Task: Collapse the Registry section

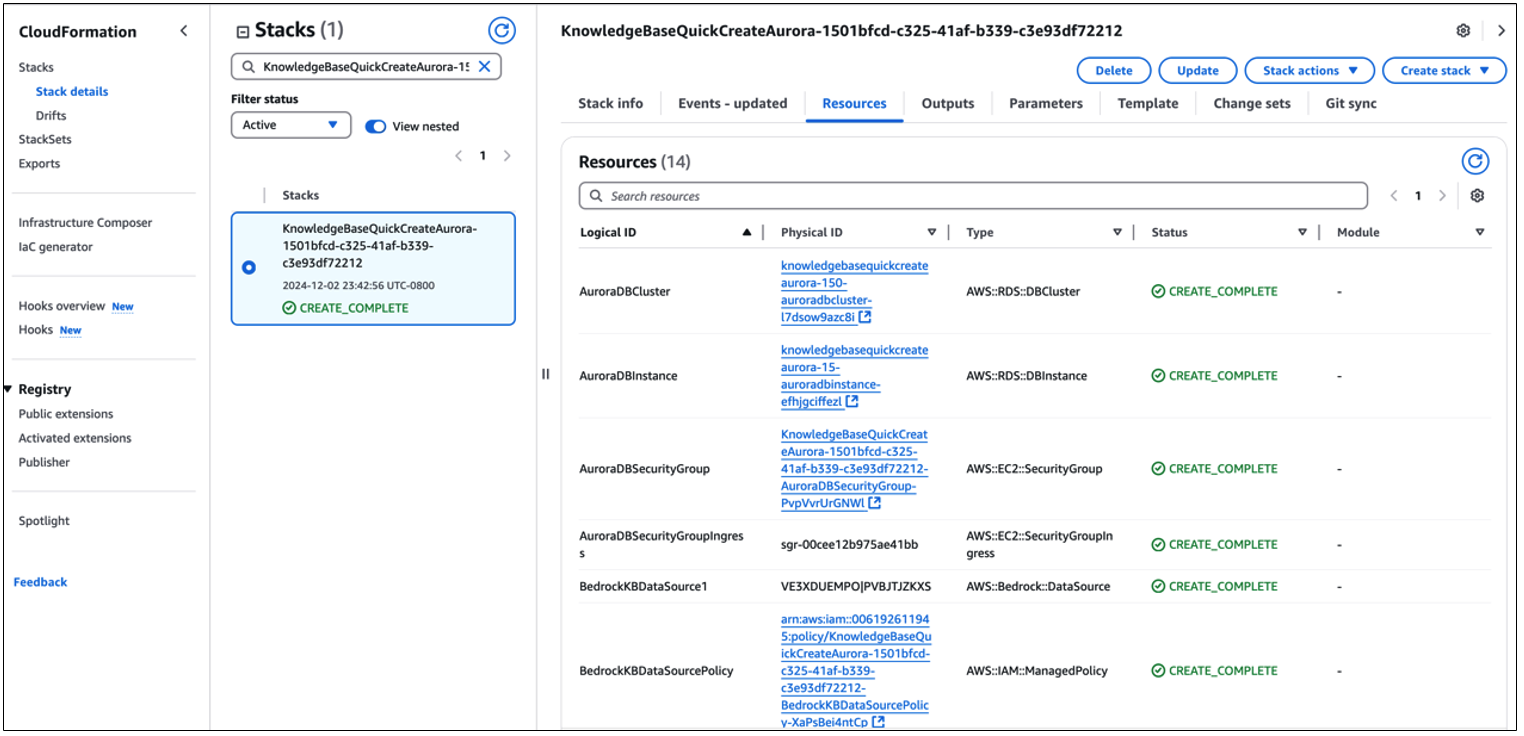Action: click(8, 389)
